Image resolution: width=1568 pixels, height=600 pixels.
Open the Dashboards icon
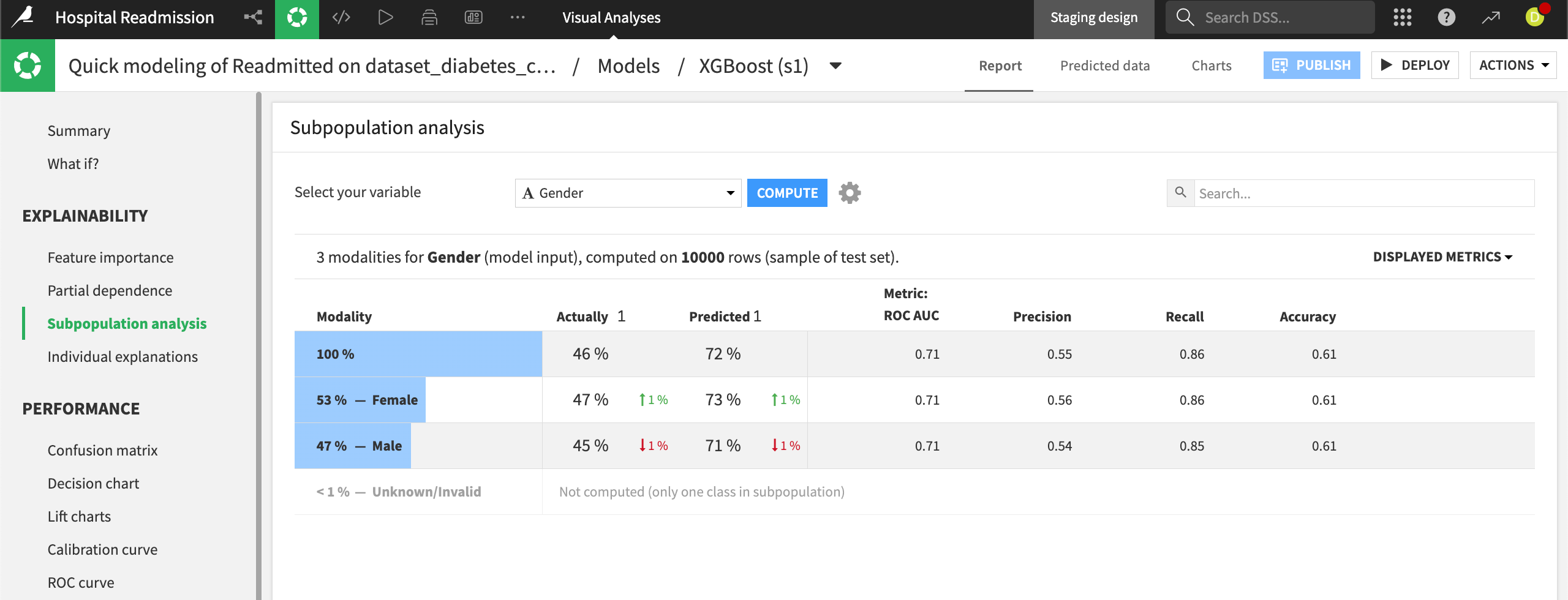coord(472,17)
